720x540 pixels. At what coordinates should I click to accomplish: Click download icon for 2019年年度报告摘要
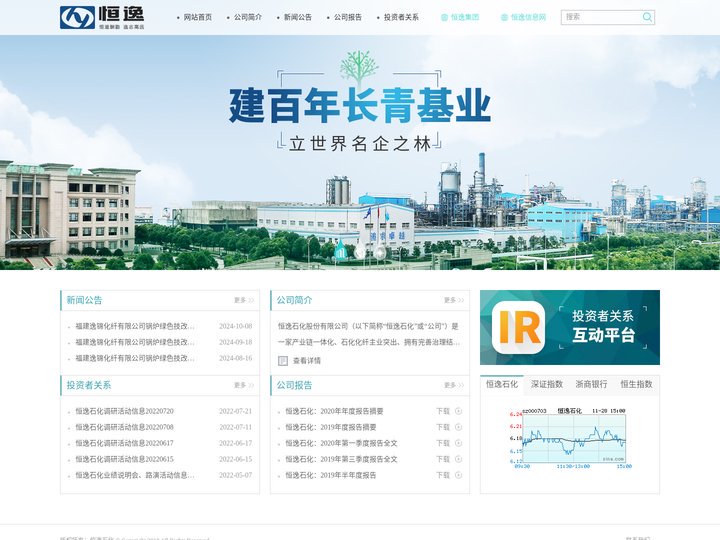point(458,427)
